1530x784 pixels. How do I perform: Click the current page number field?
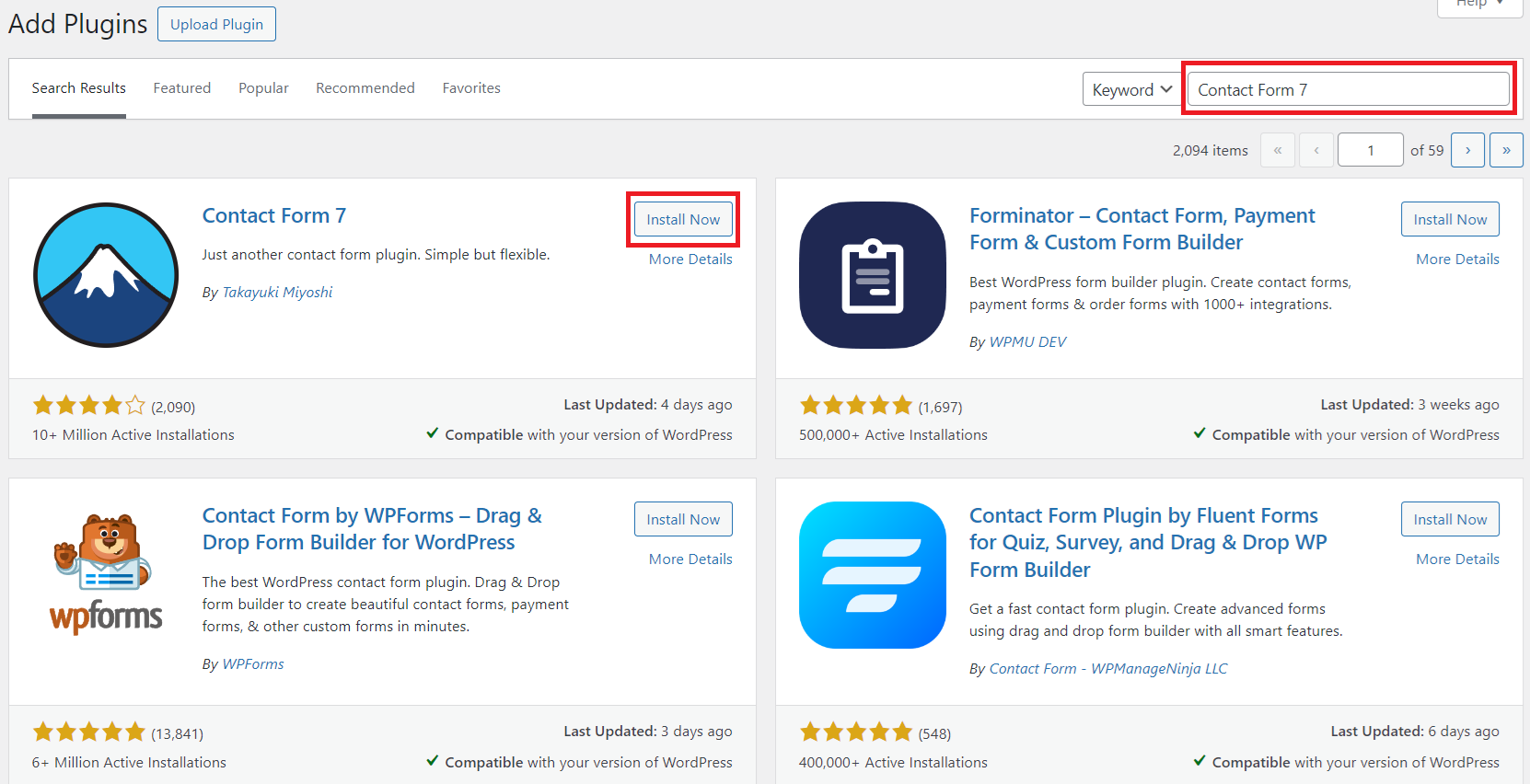pos(1370,150)
